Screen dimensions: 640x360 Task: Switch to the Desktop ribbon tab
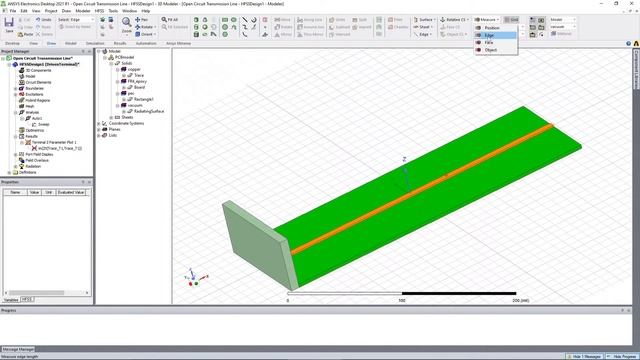pyautogui.click(x=12, y=43)
